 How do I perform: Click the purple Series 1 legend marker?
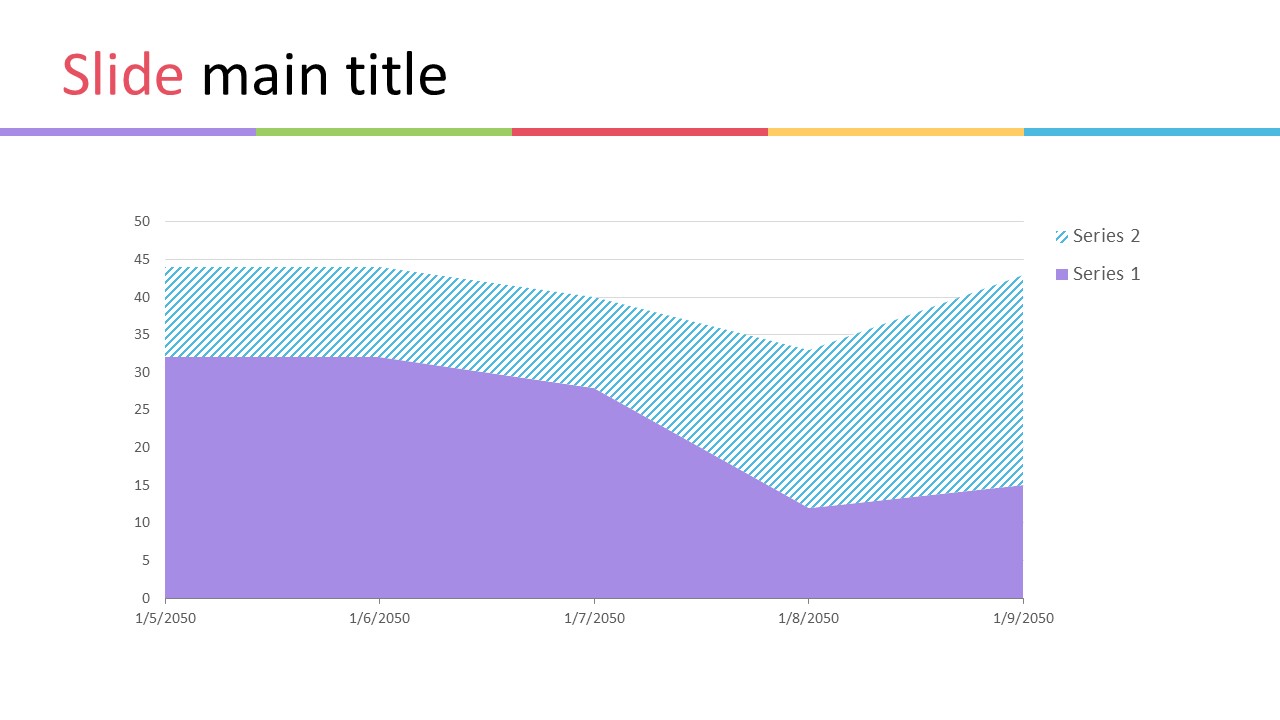pyautogui.click(x=1062, y=274)
